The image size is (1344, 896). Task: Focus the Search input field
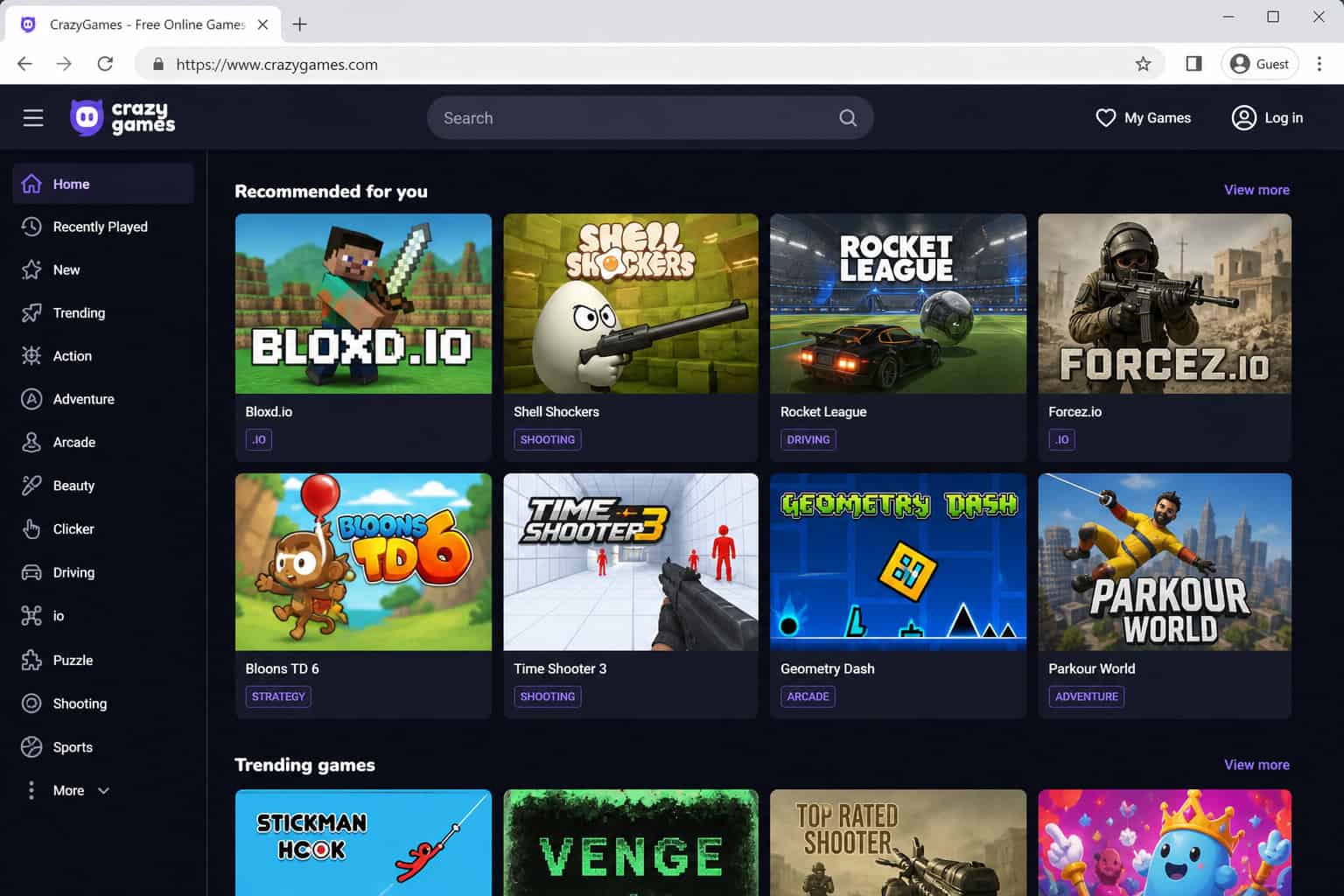pos(649,117)
